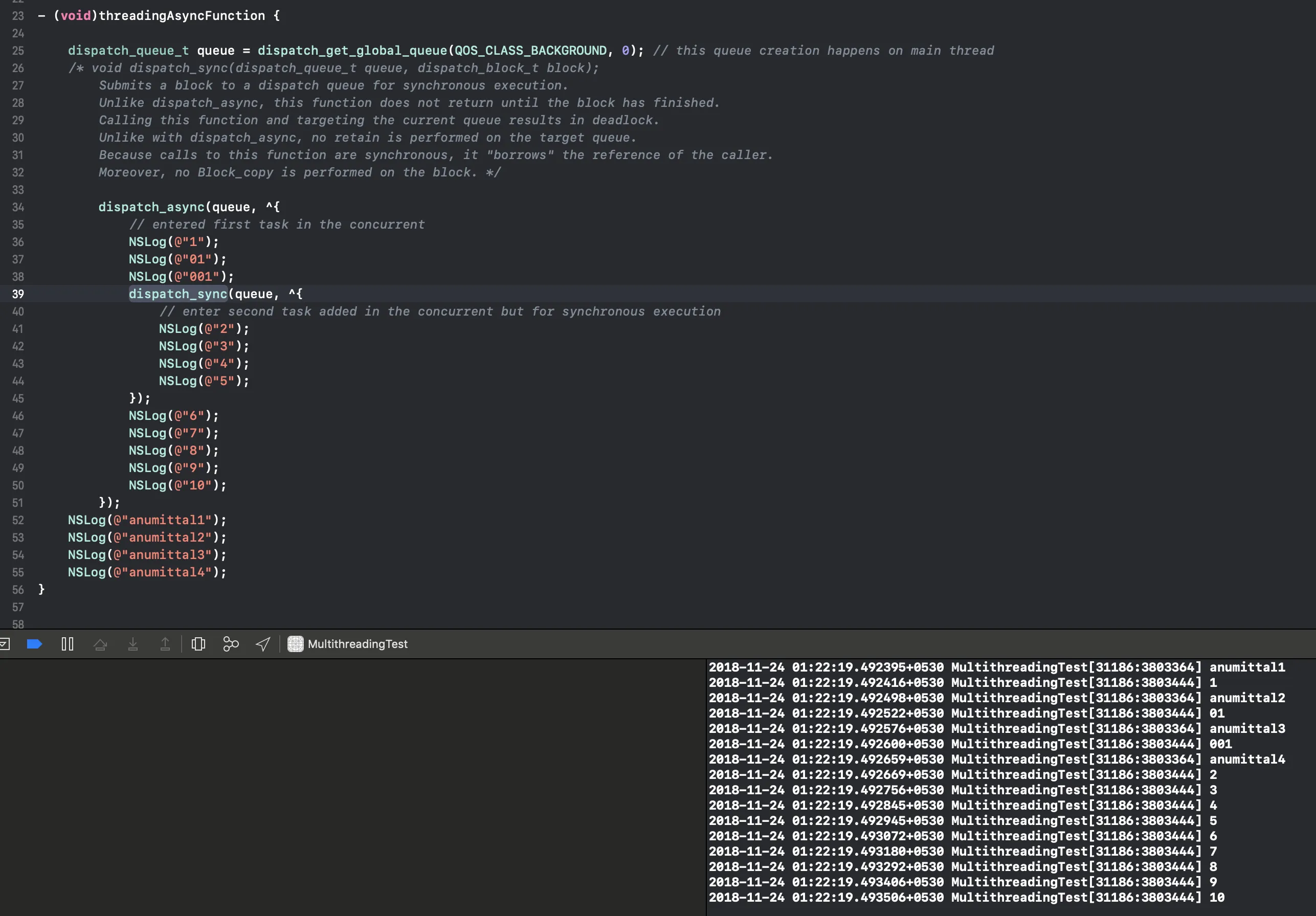
Task: Click the Step Into debug icon
Action: 133,644
